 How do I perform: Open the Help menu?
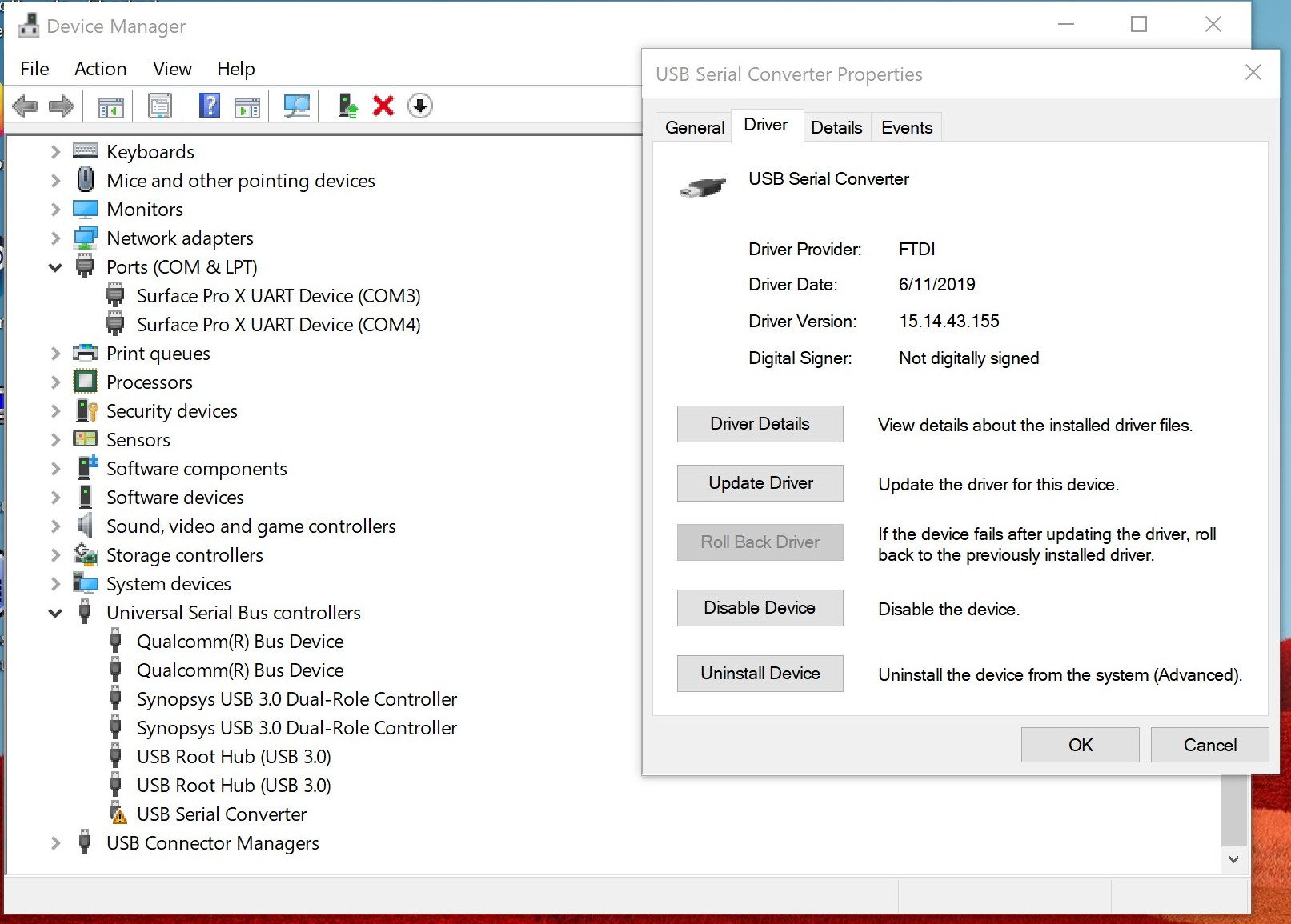click(x=235, y=69)
